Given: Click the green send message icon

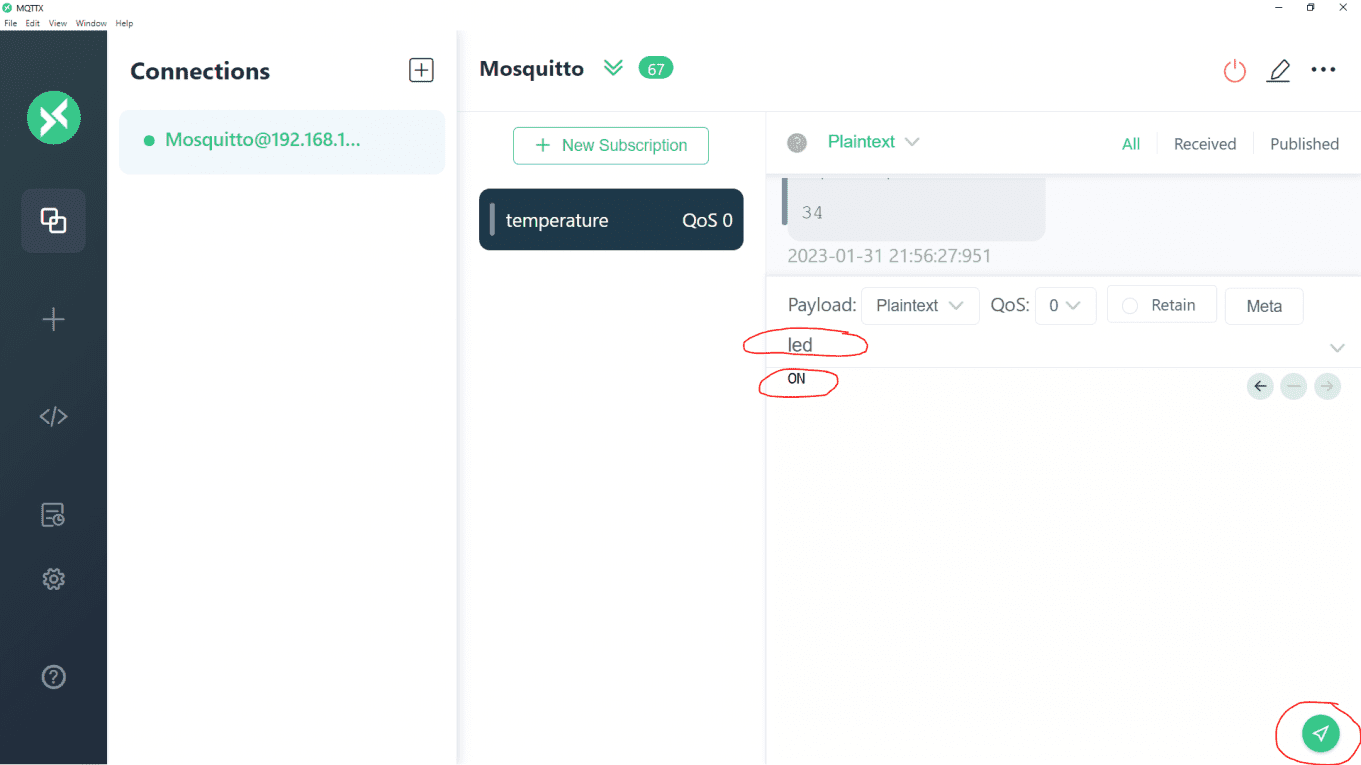Looking at the screenshot, I should tap(1320, 733).
